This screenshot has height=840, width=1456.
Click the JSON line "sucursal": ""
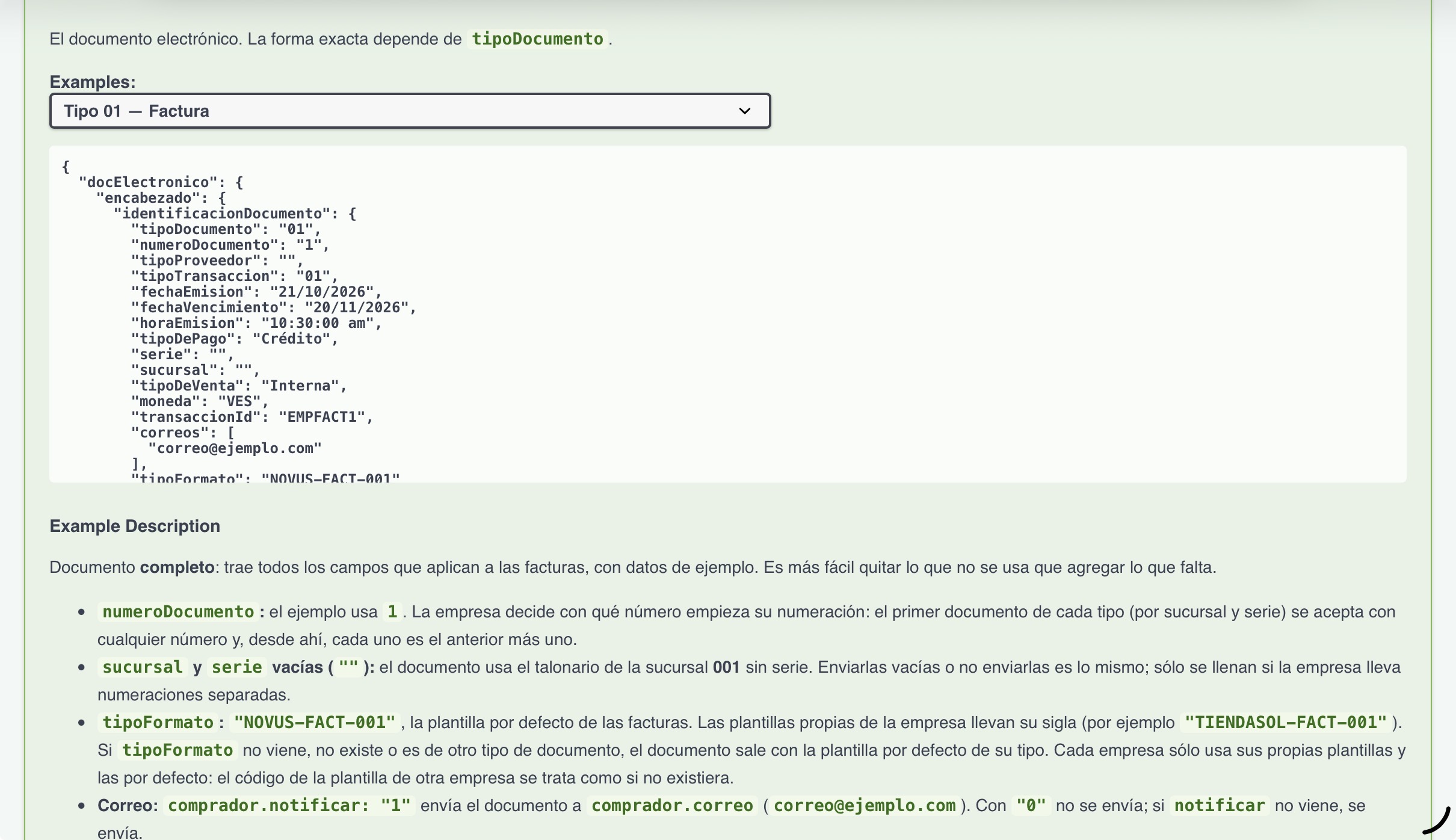(x=196, y=370)
